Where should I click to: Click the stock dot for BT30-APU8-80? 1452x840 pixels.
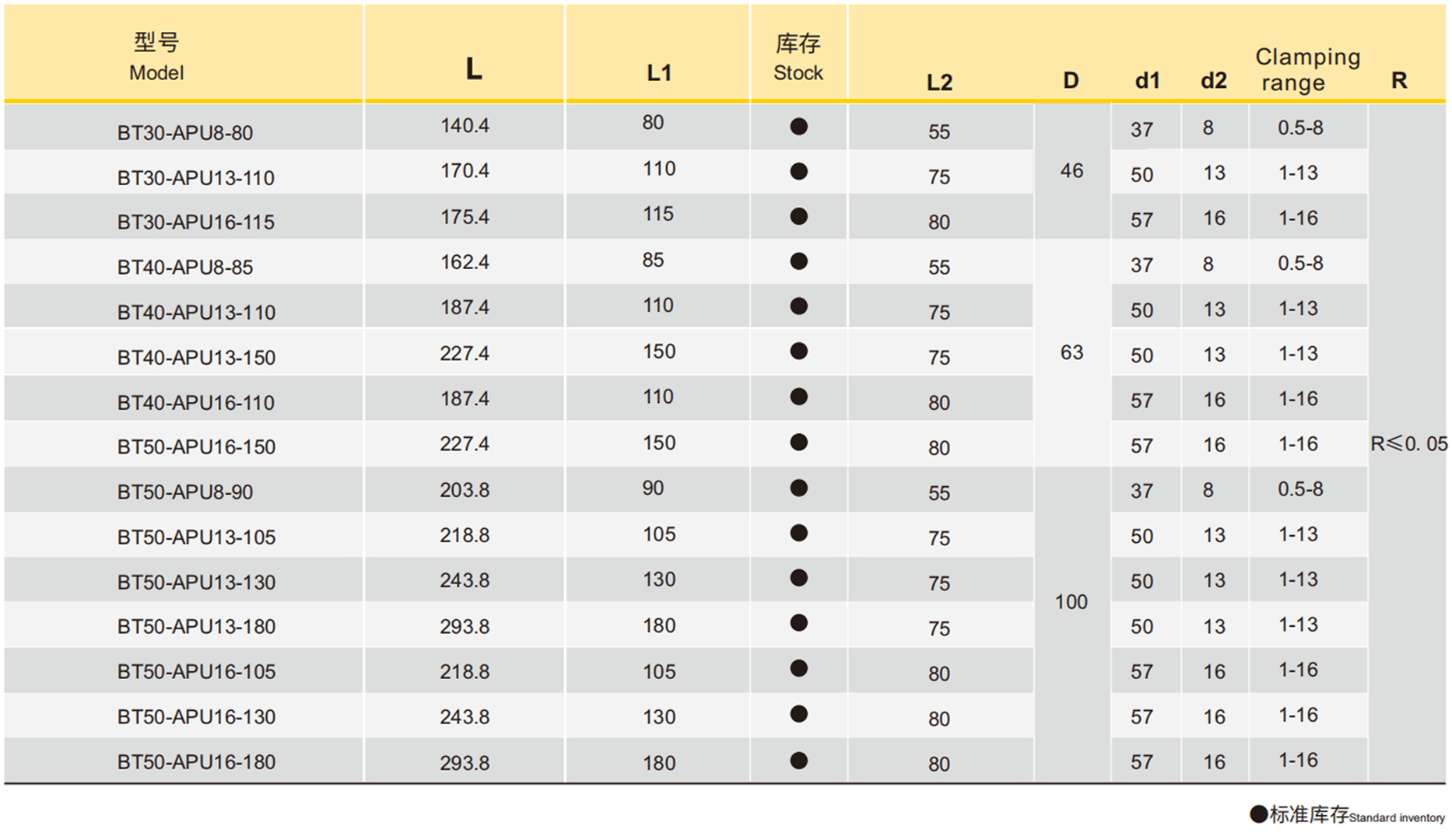click(x=798, y=127)
